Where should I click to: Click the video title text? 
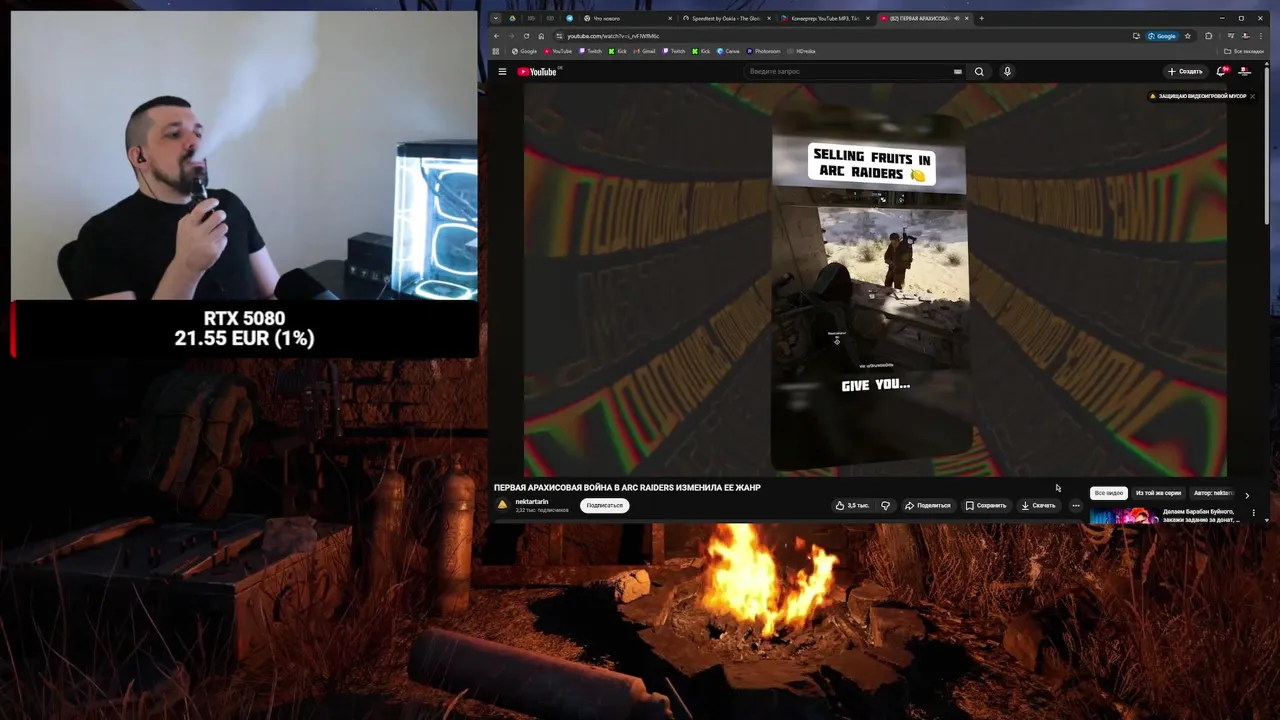[x=627, y=487]
